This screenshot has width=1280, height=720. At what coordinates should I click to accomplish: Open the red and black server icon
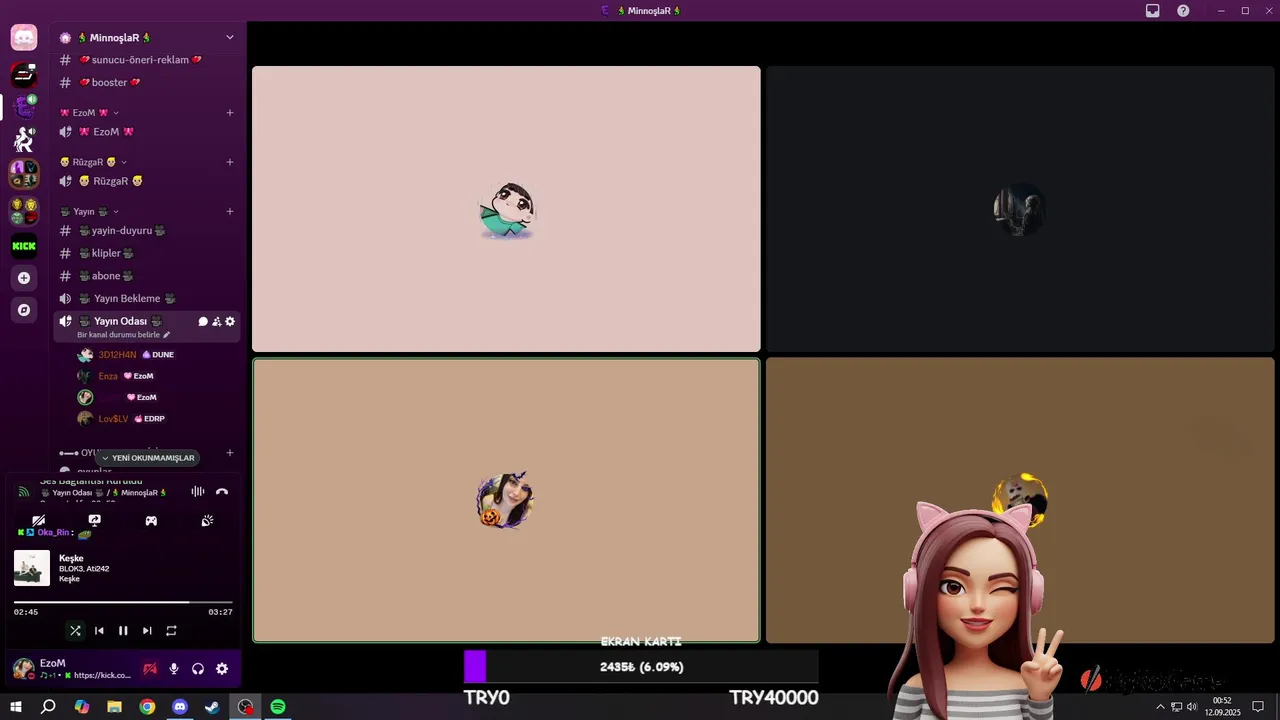click(x=24, y=74)
